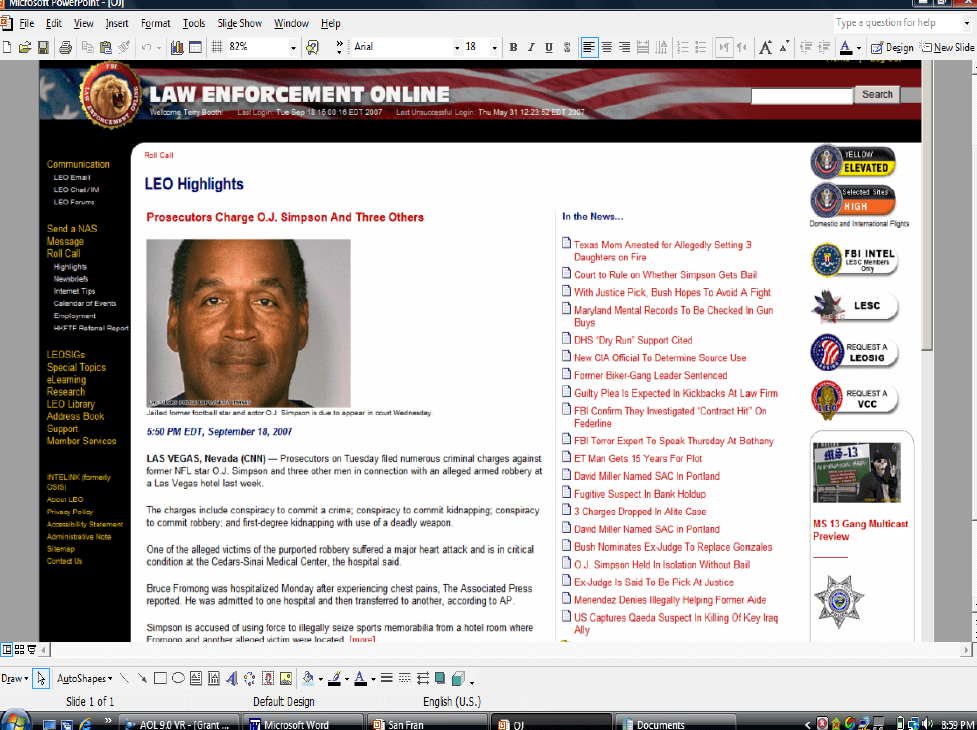
Task: Click the Insert Picture icon
Action: click(x=286, y=678)
